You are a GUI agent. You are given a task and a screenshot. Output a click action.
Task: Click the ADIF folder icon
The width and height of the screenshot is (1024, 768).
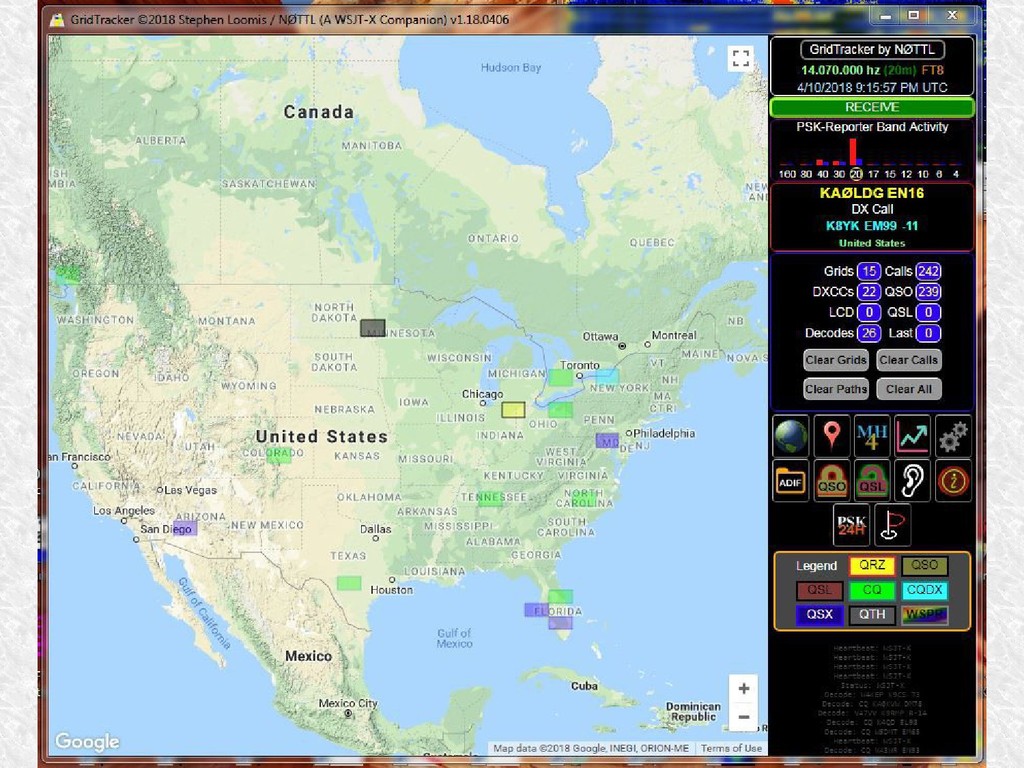(791, 481)
